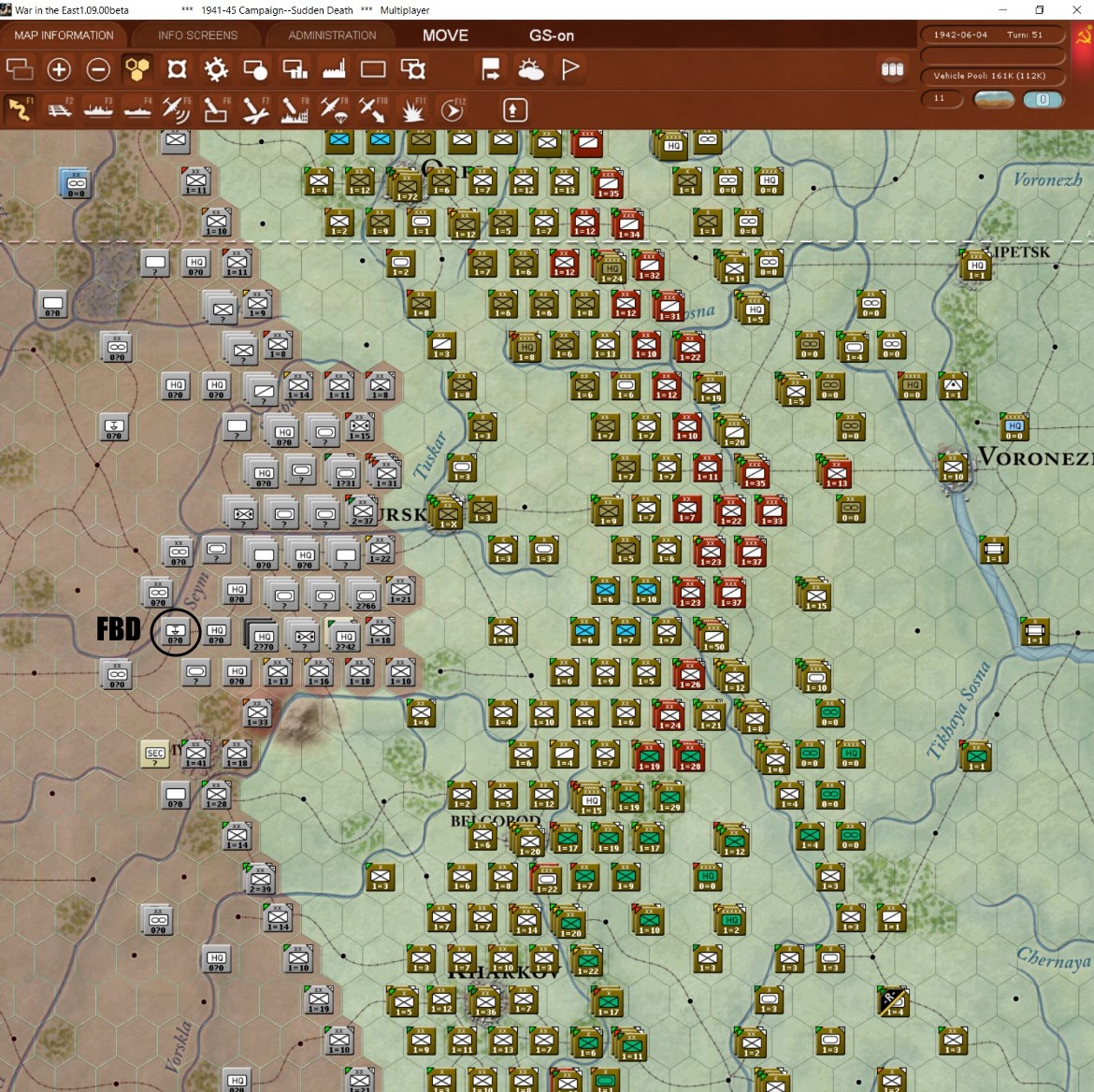The height and width of the screenshot is (1092, 1094).
Task: Switch to the INFO SCREENS tab
Action: [197, 35]
